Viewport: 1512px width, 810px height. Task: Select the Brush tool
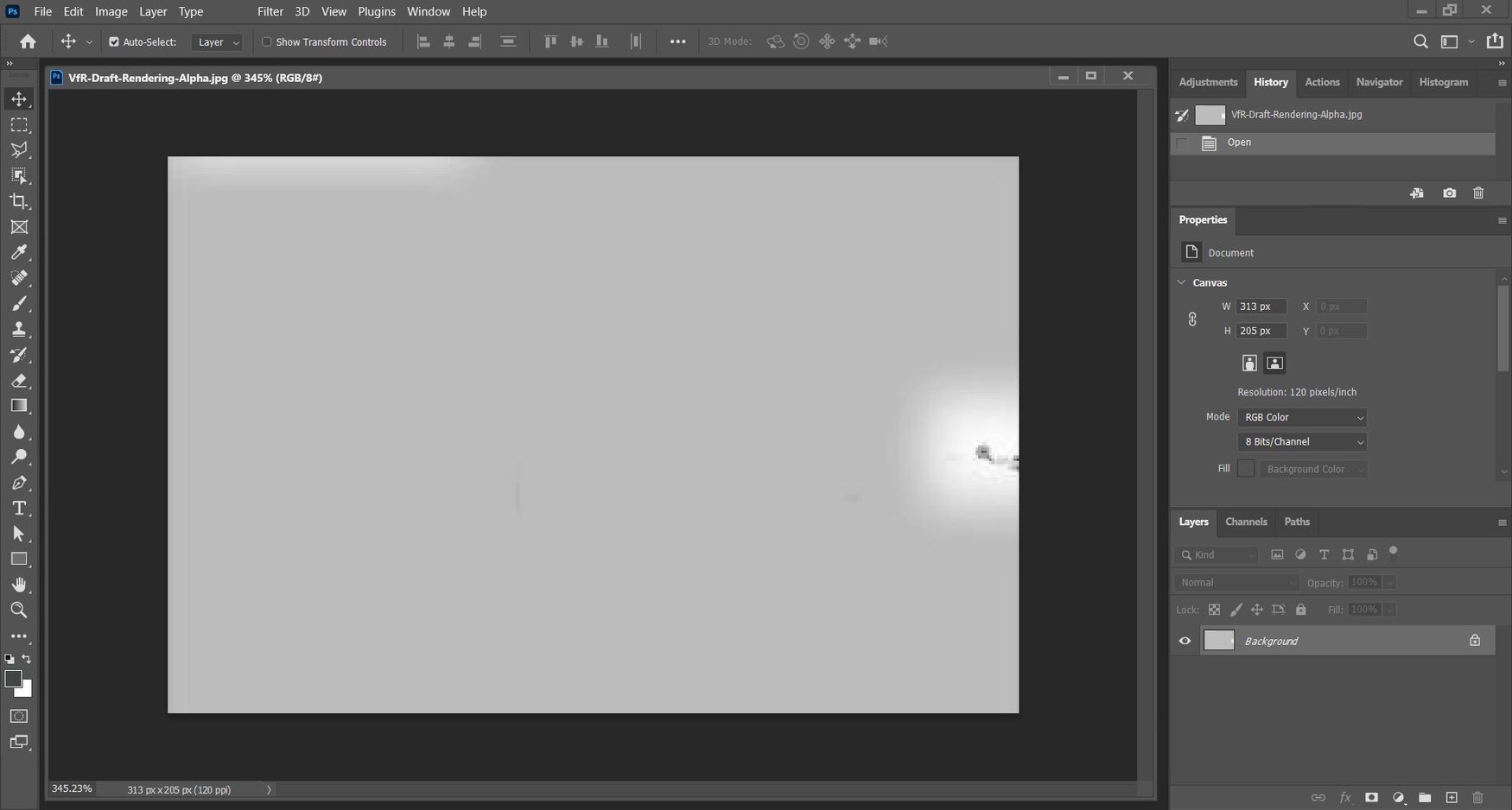[19, 303]
